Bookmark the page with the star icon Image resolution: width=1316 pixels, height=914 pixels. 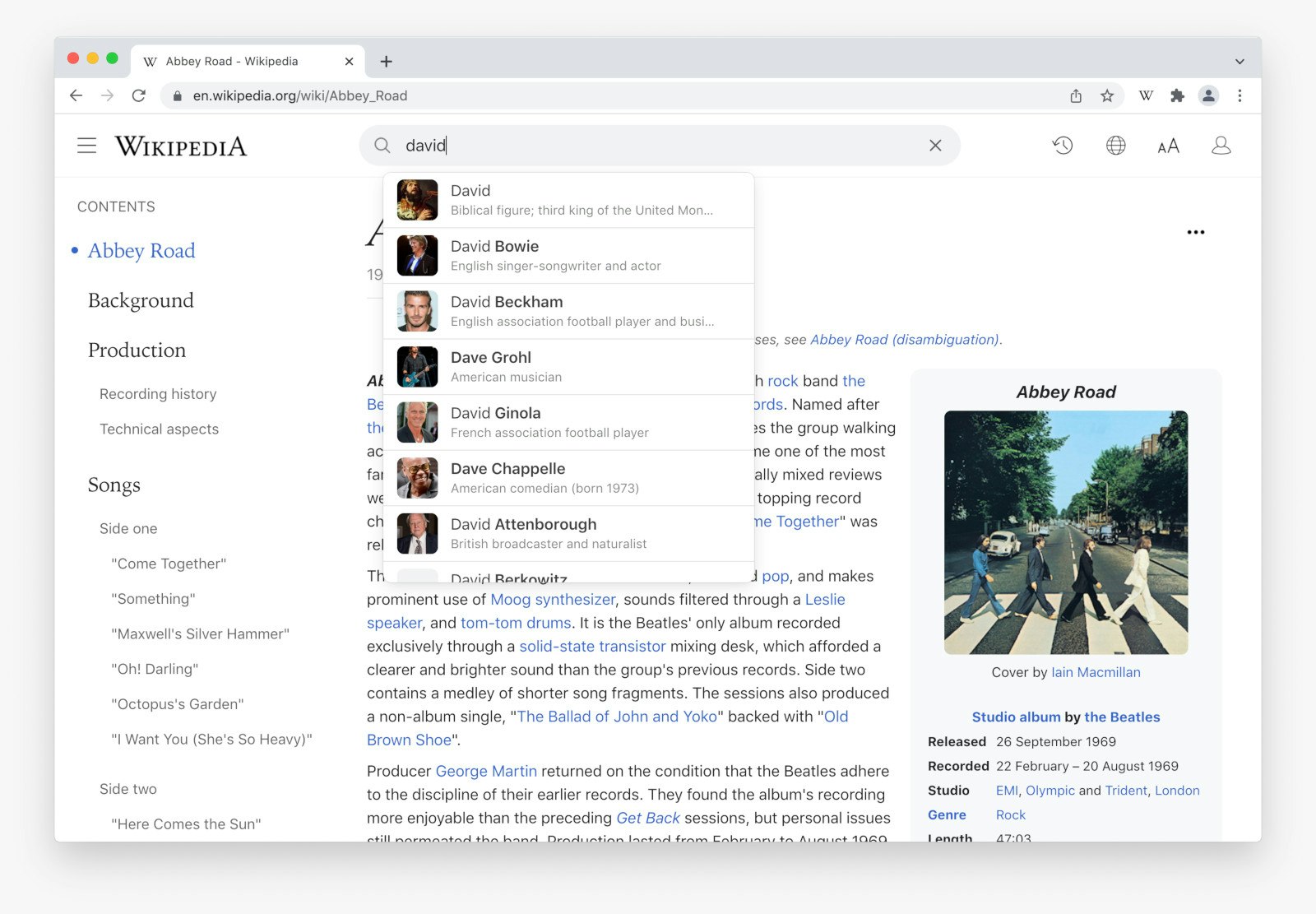pyautogui.click(x=1107, y=95)
